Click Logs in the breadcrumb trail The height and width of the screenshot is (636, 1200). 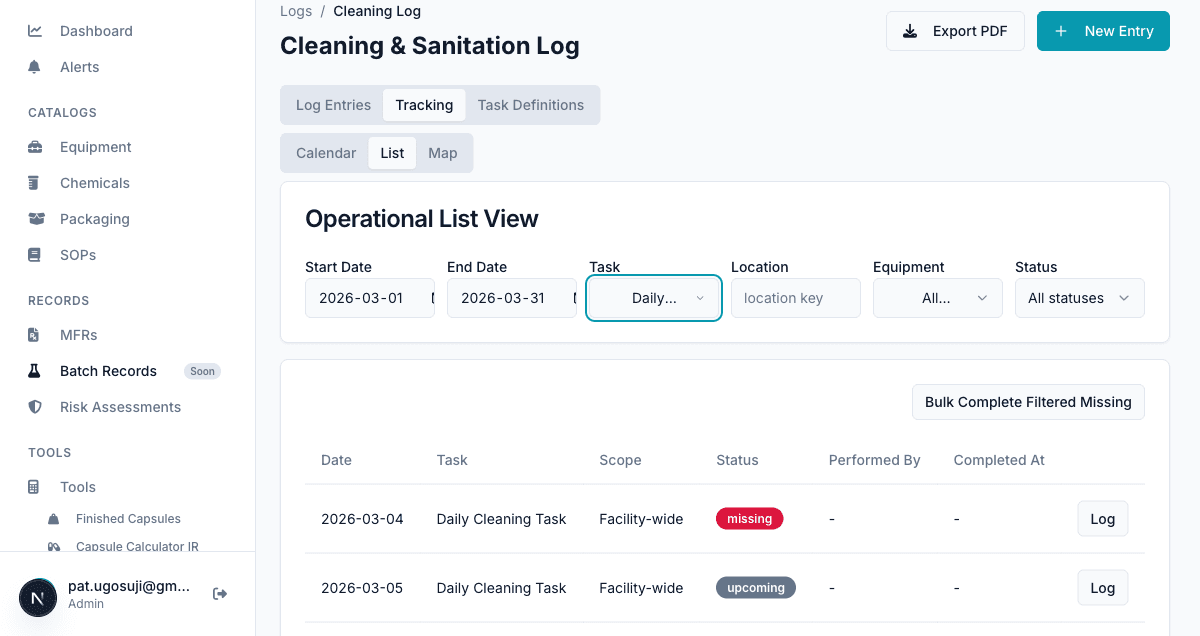pos(295,11)
